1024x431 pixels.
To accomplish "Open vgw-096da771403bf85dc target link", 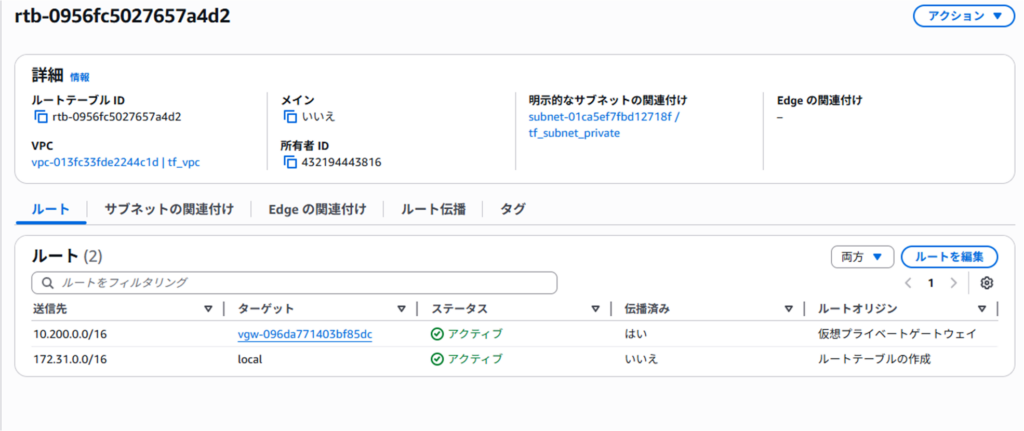I will tap(305, 334).
